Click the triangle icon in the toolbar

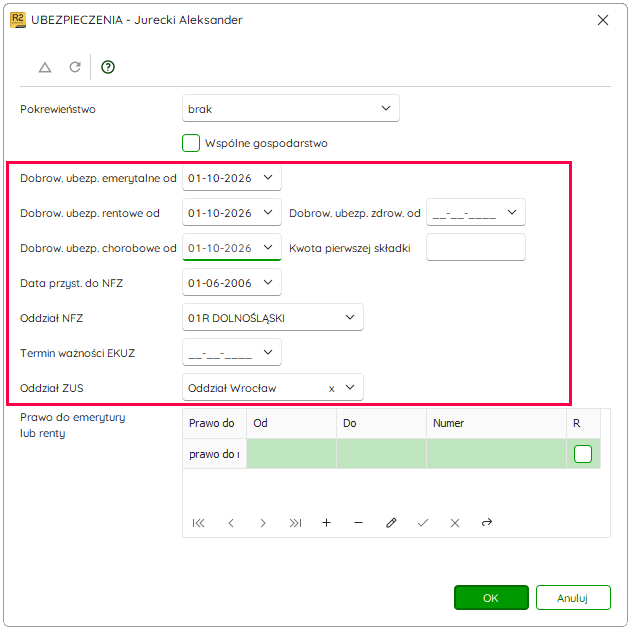pyautogui.click(x=45, y=67)
